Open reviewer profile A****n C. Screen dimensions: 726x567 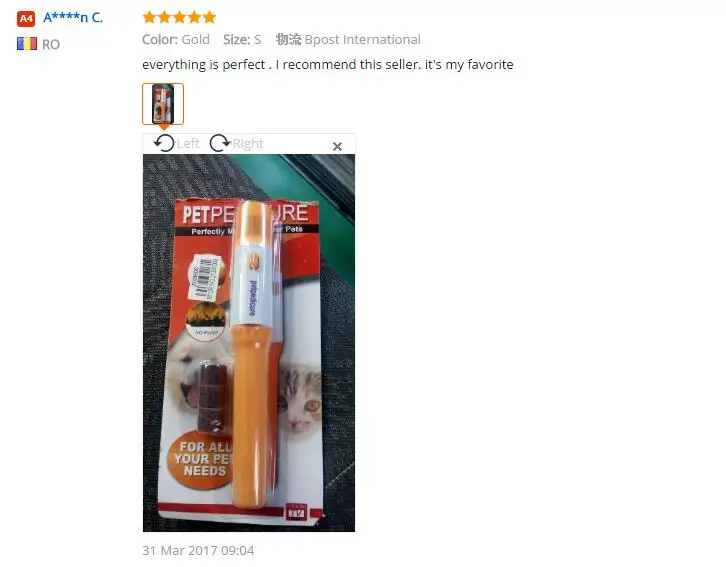click(x=73, y=18)
